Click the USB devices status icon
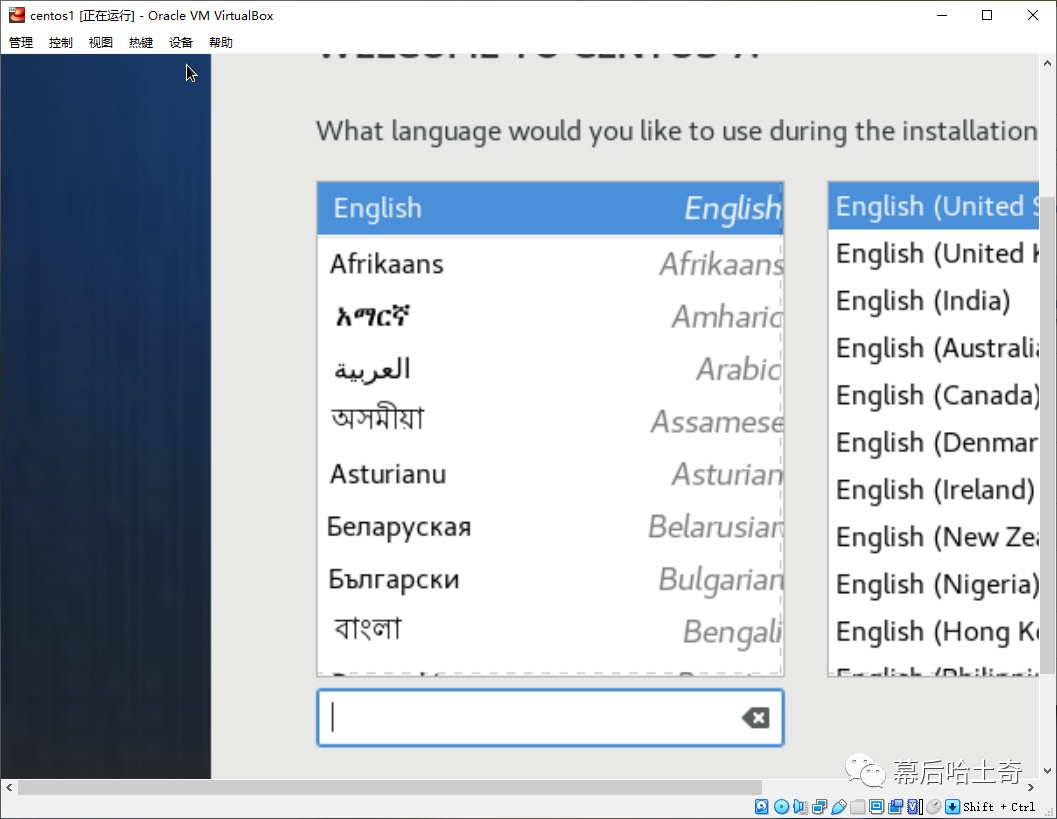 pyautogui.click(x=838, y=806)
